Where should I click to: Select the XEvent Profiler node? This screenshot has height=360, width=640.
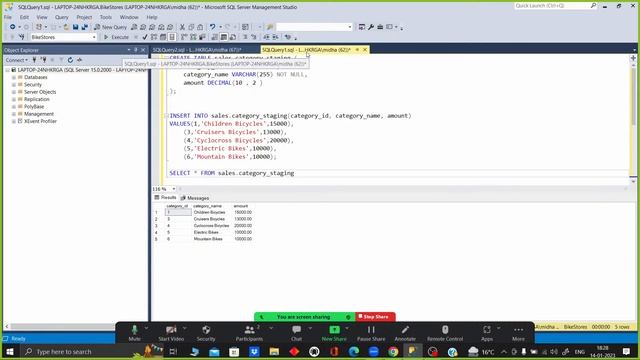(x=40, y=121)
